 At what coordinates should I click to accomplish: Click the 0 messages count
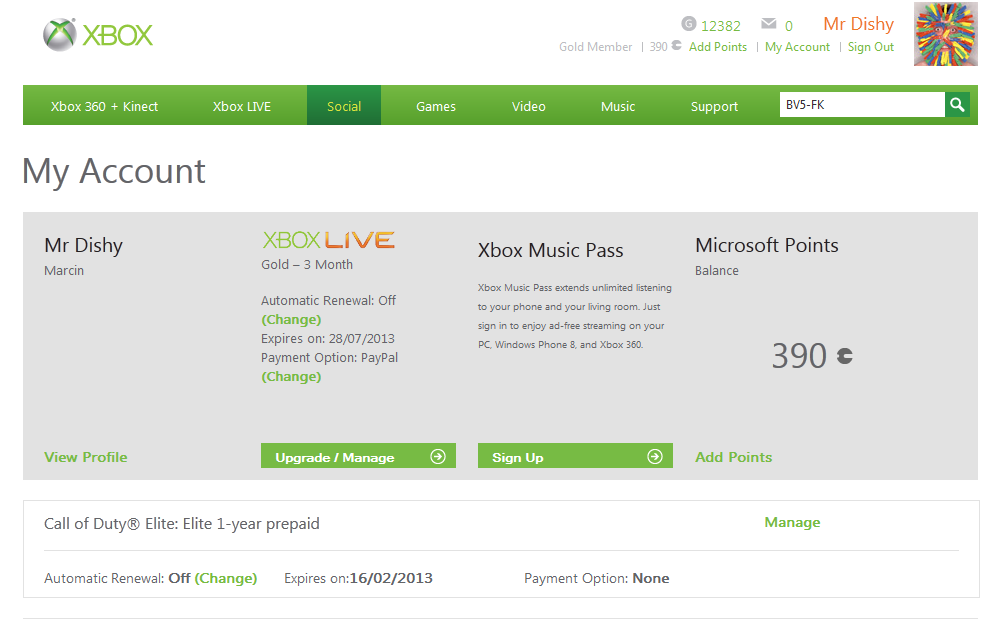pyautogui.click(x=788, y=26)
